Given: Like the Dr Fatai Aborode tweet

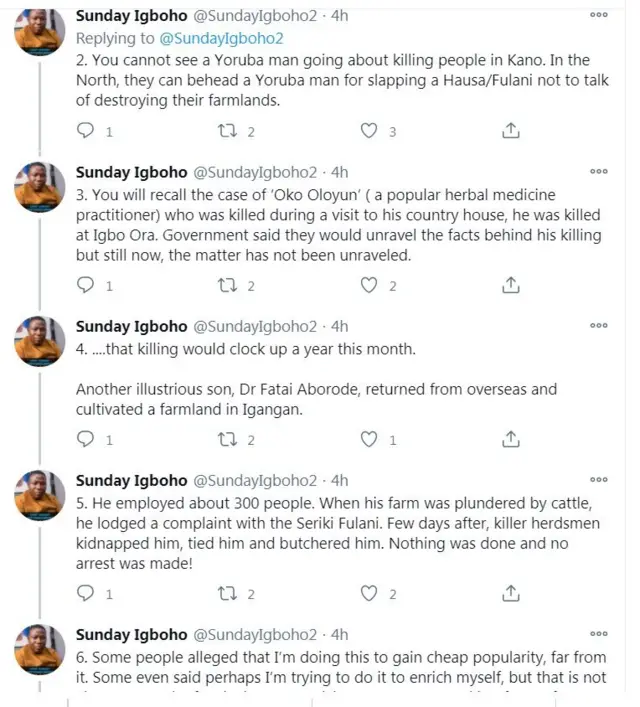Looking at the screenshot, I should click(370, 439).
